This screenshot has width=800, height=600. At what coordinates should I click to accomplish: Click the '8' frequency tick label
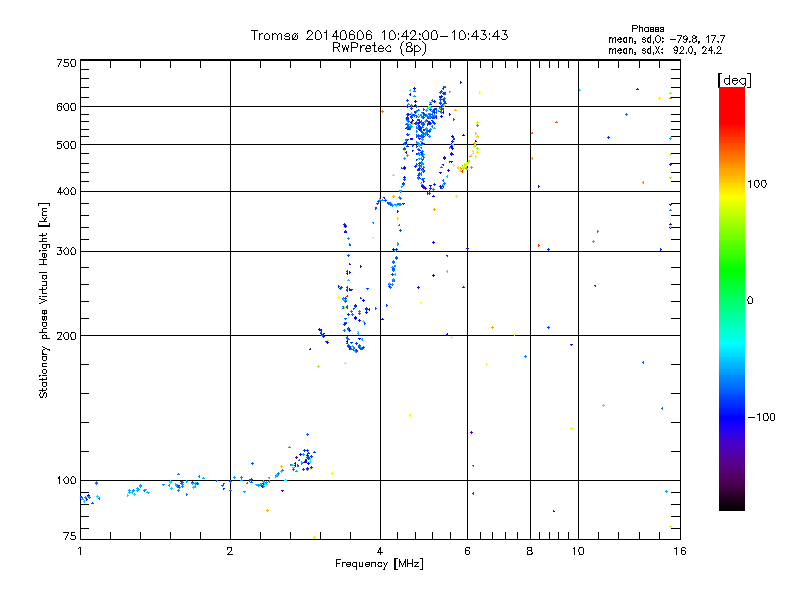pos(530,551)
